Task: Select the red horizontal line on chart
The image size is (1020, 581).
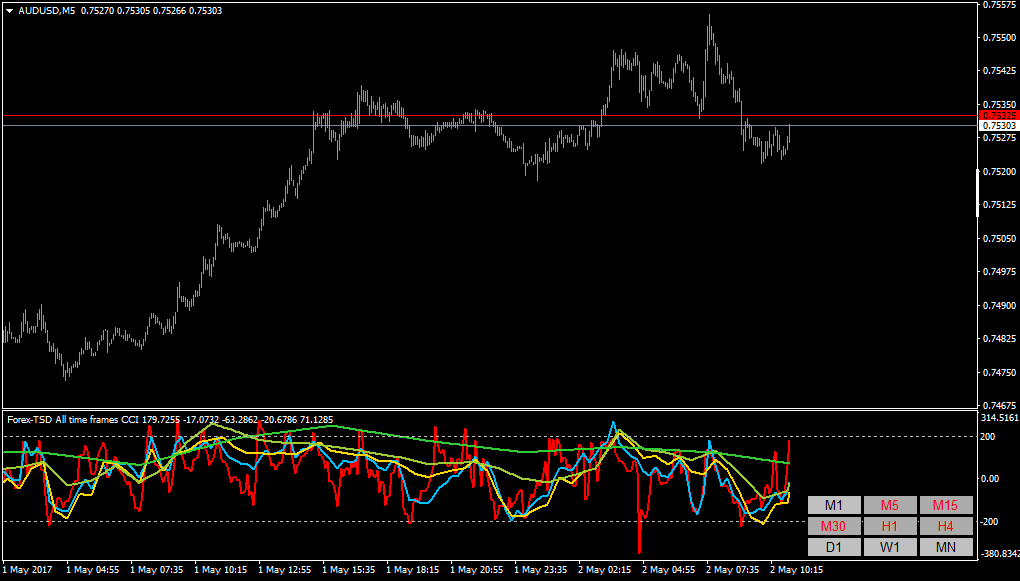Action: pyautogui.click(x=489, y=116)
